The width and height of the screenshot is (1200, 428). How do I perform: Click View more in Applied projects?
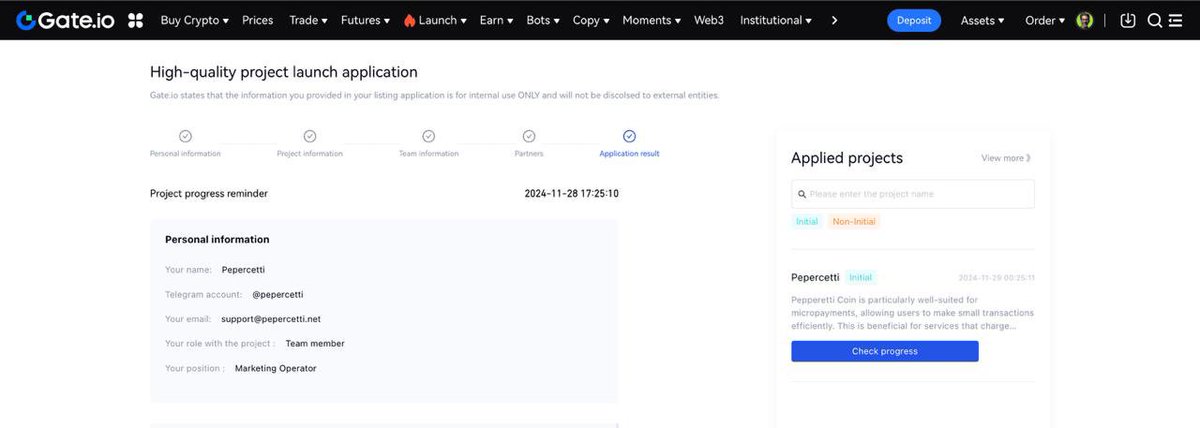[x=1006, y=158]
